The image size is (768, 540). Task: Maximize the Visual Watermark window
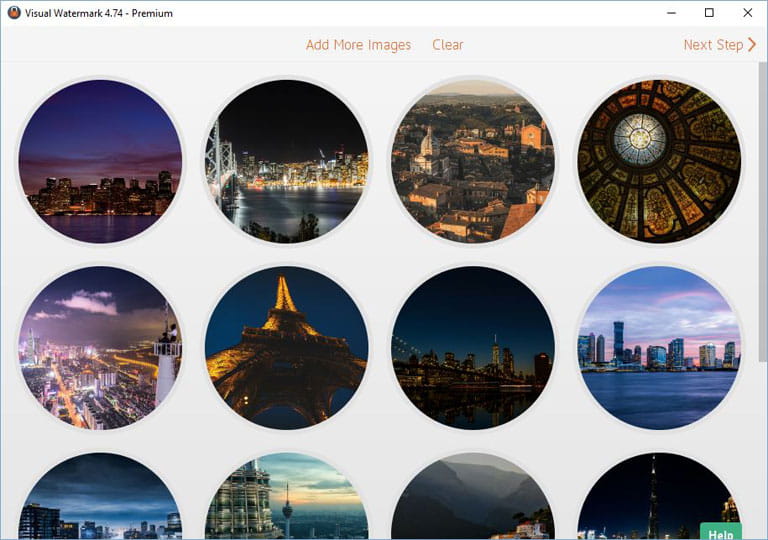tap(709, 13)
